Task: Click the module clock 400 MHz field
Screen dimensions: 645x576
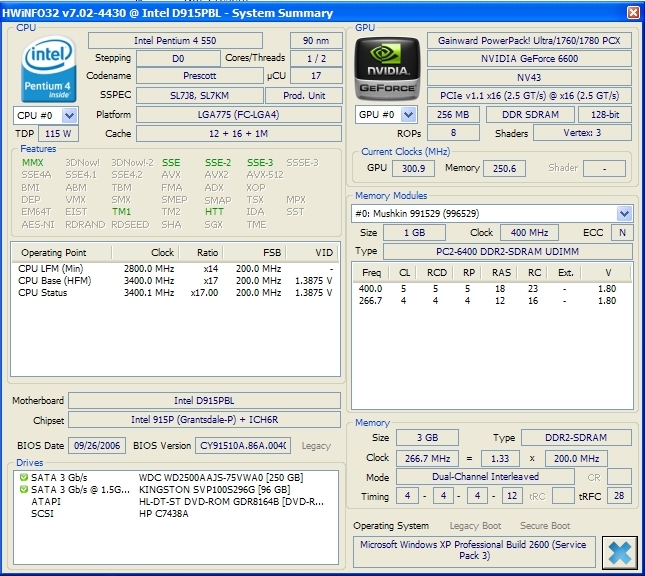Action: tap(529, 232)
